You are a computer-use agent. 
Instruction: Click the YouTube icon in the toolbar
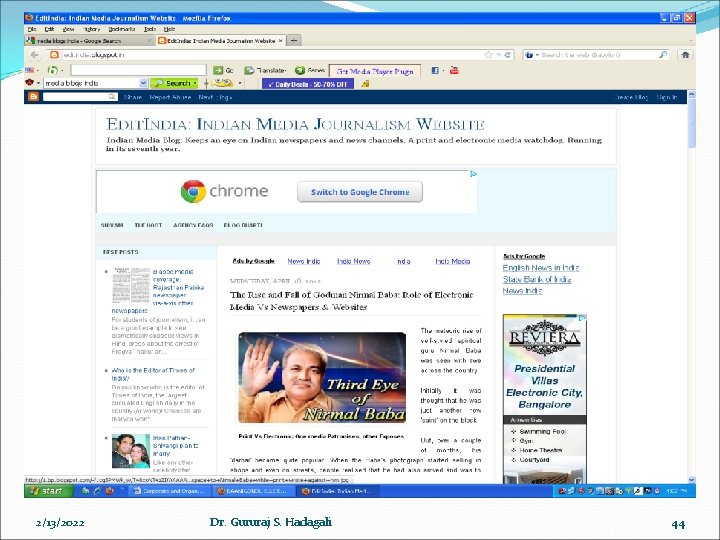[x=454, y=70]
